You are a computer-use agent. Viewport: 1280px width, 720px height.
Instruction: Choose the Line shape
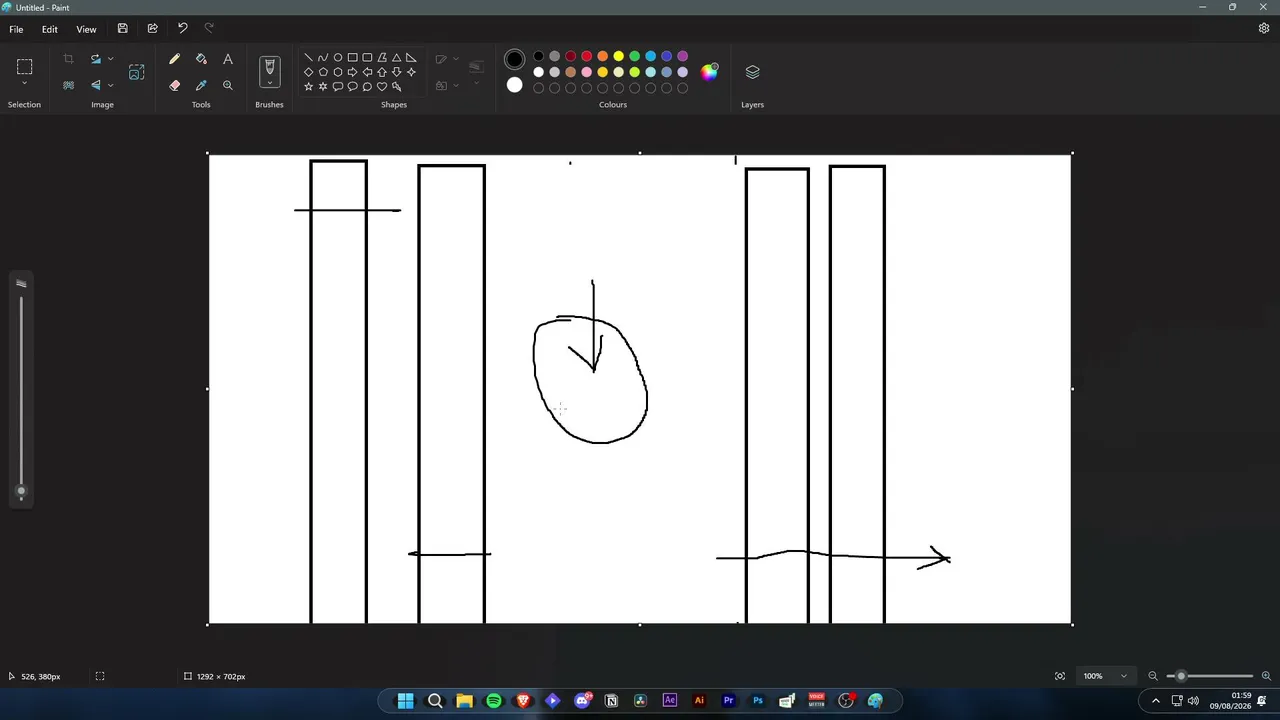[308, 58]
